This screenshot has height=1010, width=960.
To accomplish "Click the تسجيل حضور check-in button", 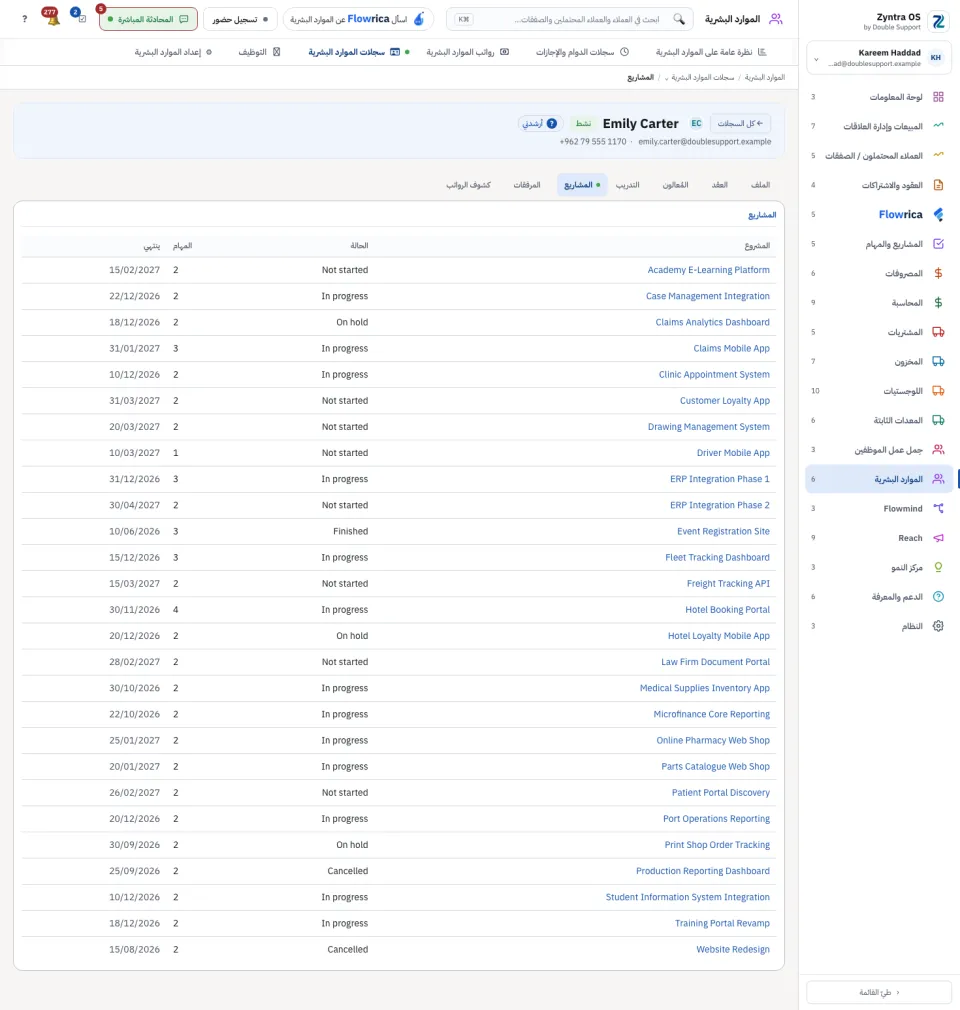I will [240, 19].
